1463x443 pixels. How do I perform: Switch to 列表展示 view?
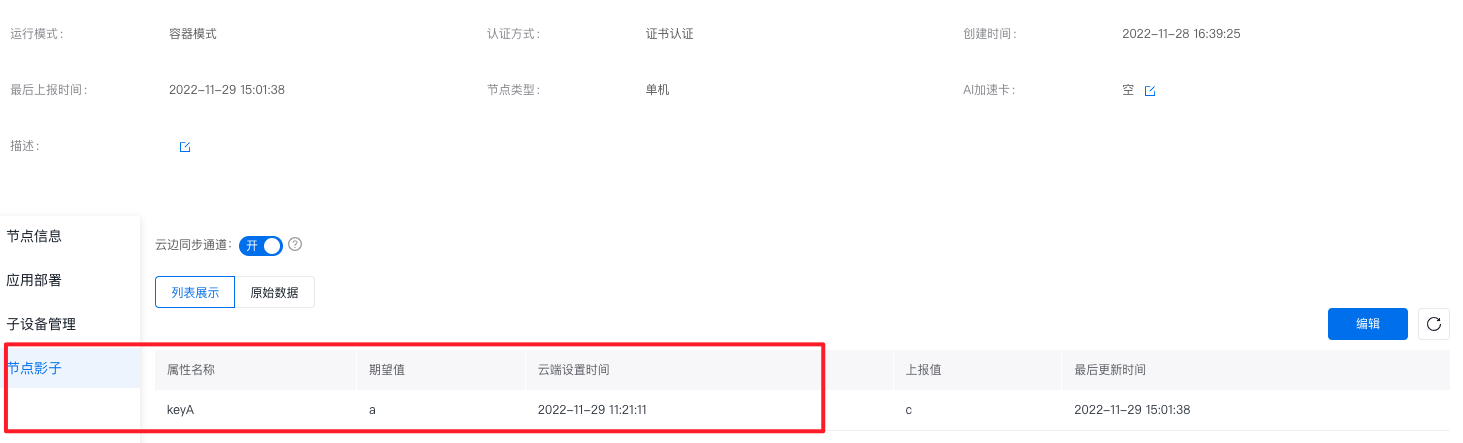[x=195, y=293]
